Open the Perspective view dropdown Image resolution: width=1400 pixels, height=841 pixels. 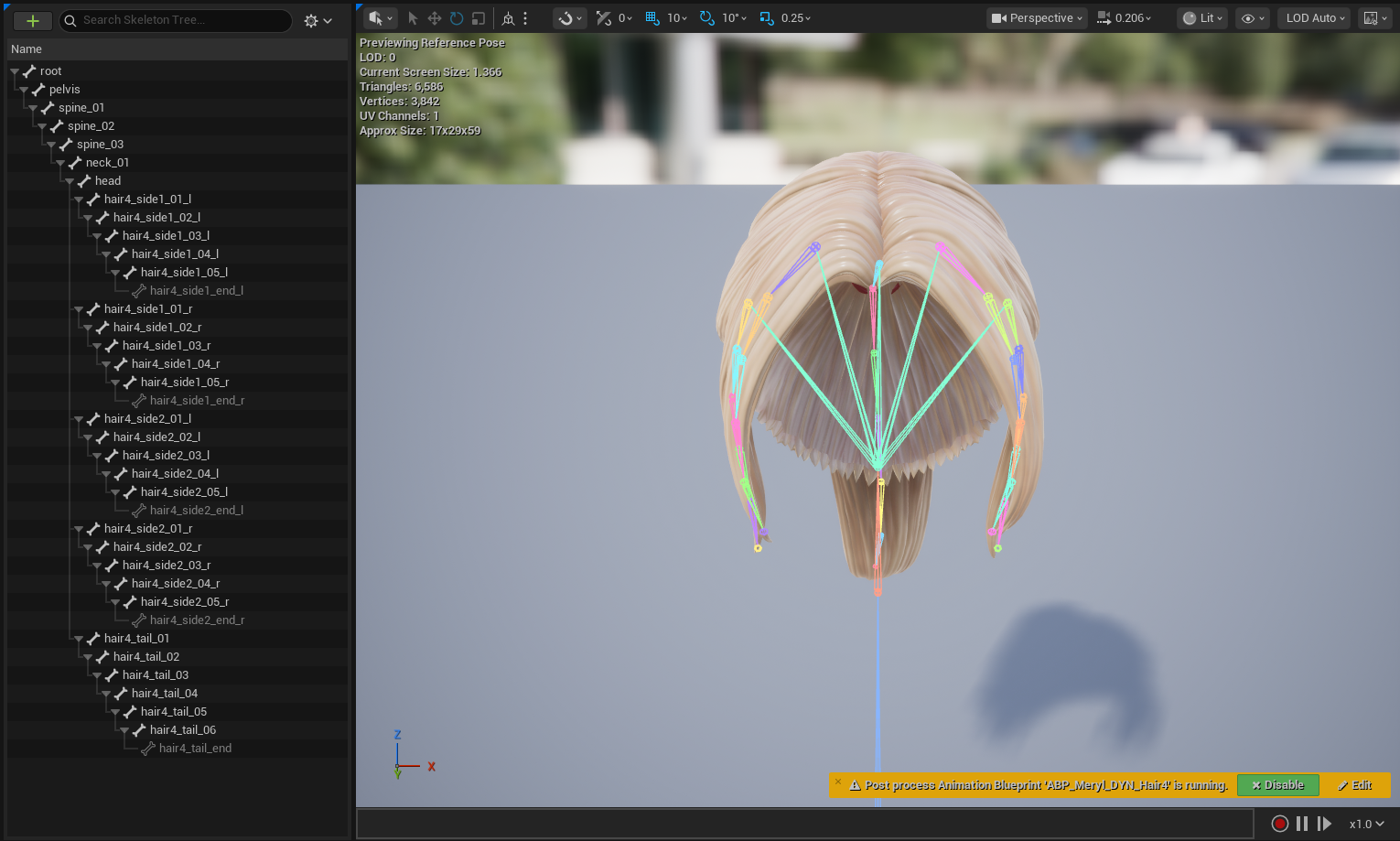tap(1037, 18)
